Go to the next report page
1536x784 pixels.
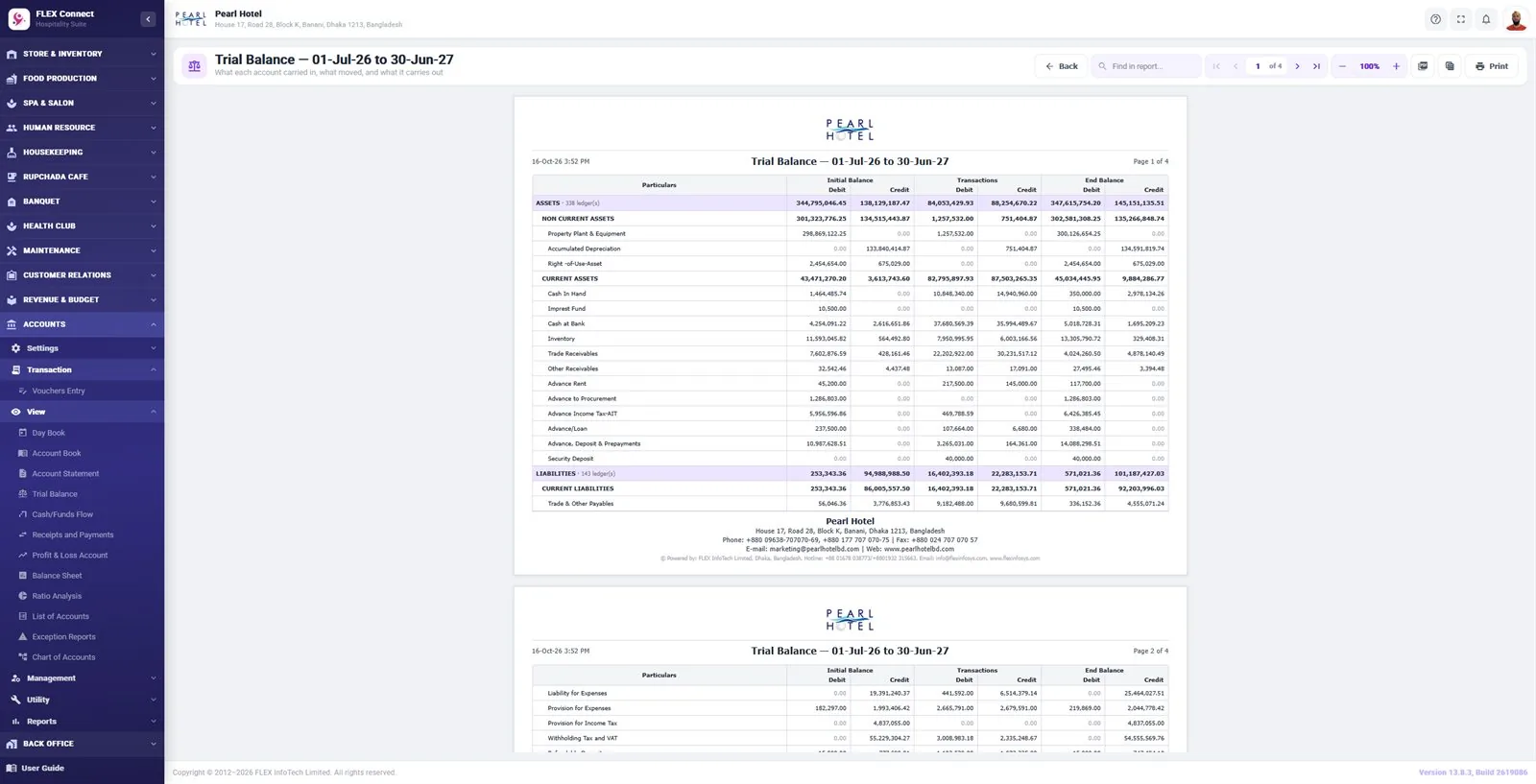(1297, 66)
